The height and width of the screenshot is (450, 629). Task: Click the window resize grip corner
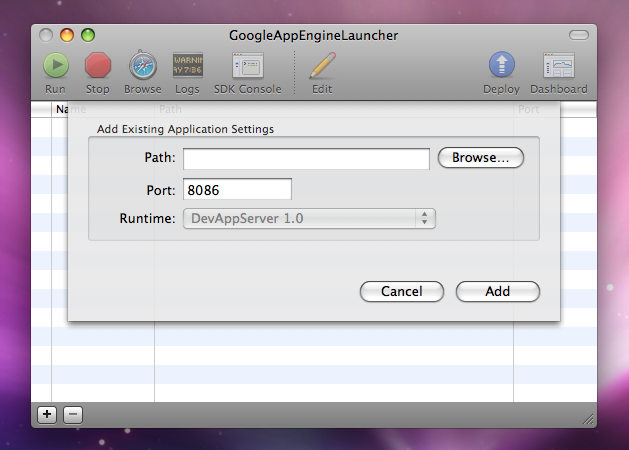pos(588,420)
